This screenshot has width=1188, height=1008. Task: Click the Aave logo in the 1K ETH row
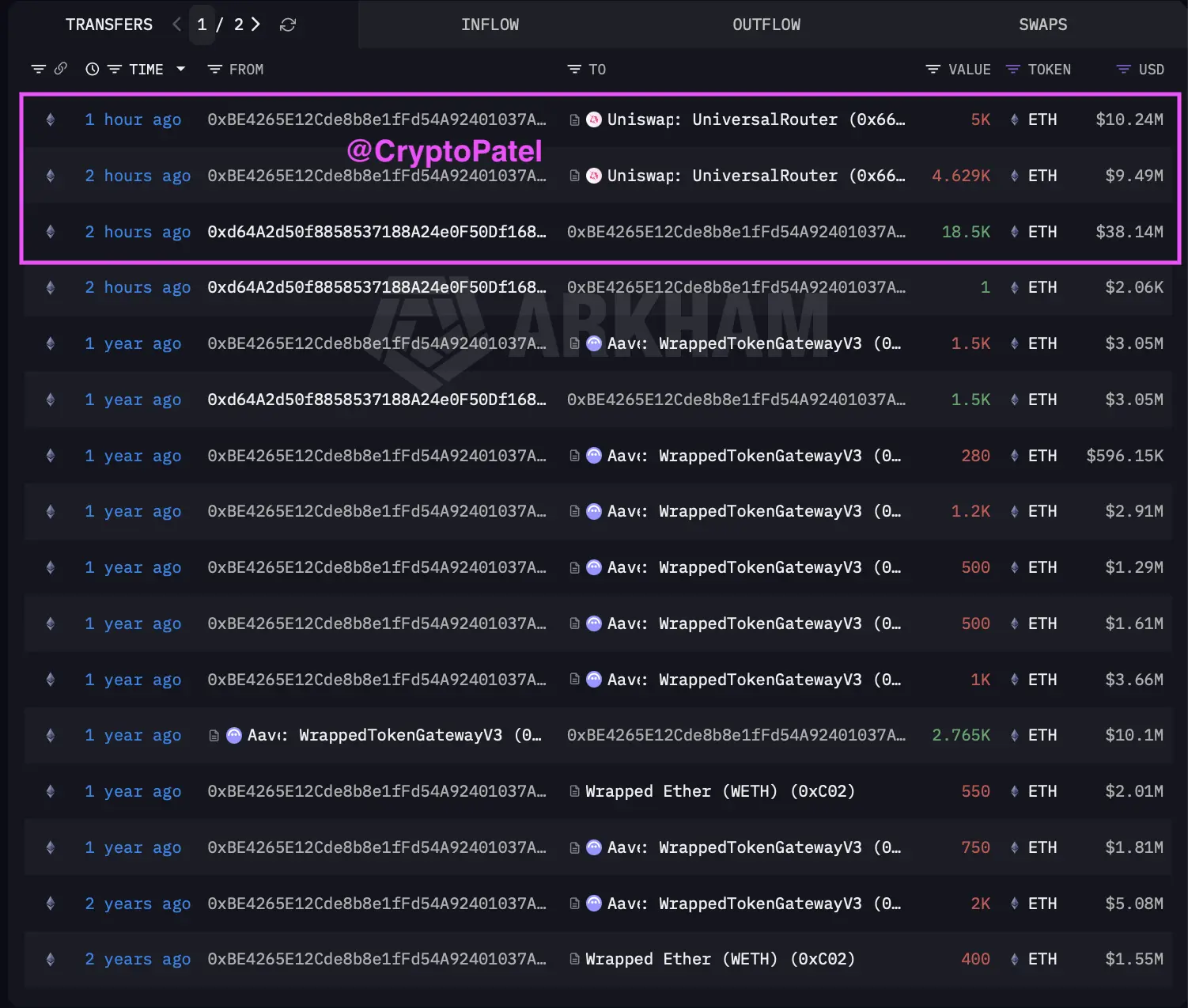coord(594,680)
